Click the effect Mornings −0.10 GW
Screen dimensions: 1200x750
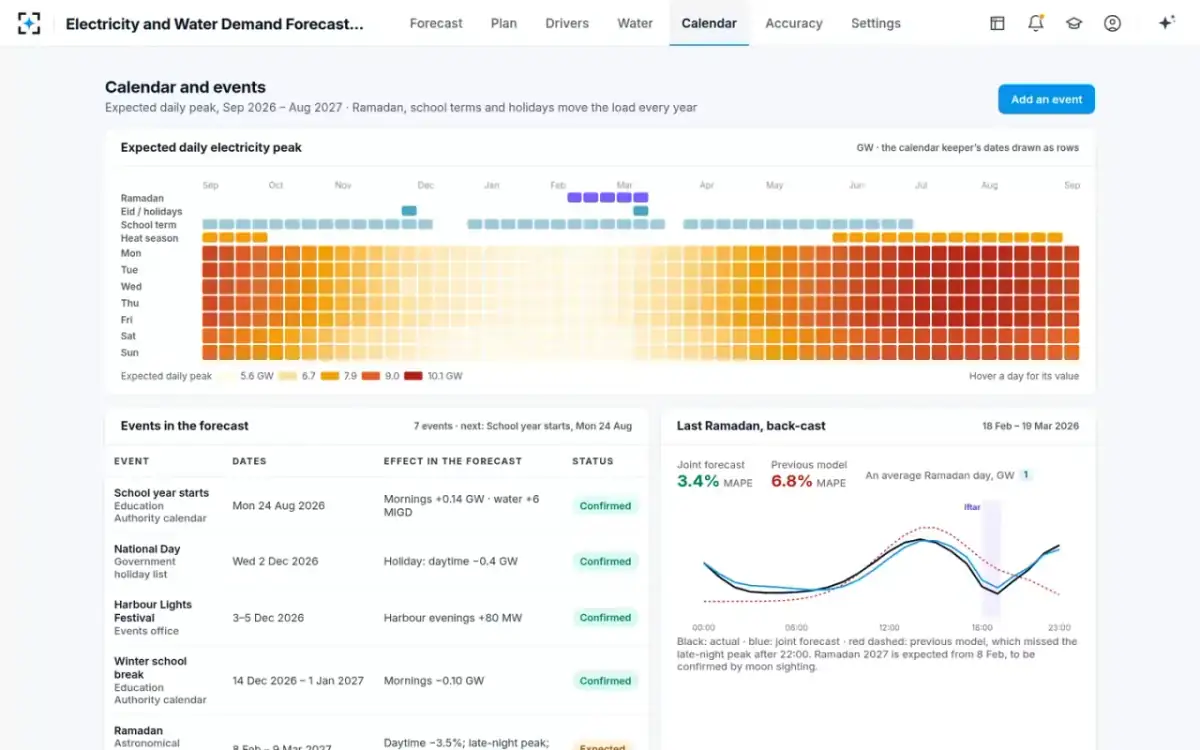(x=434, y=681)
